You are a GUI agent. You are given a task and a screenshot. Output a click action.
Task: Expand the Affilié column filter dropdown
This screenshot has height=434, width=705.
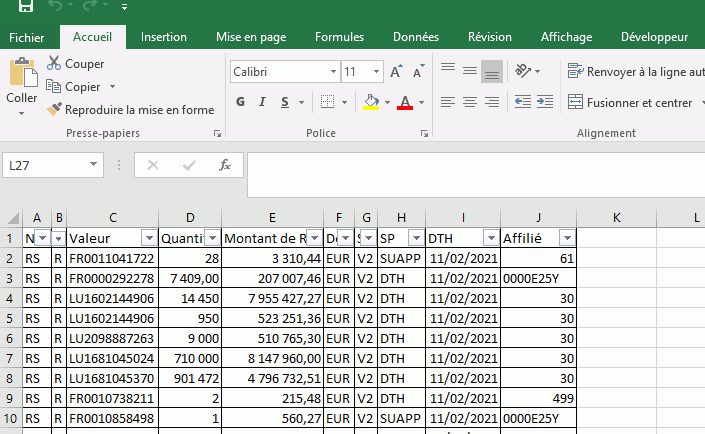tap(567, 238)
